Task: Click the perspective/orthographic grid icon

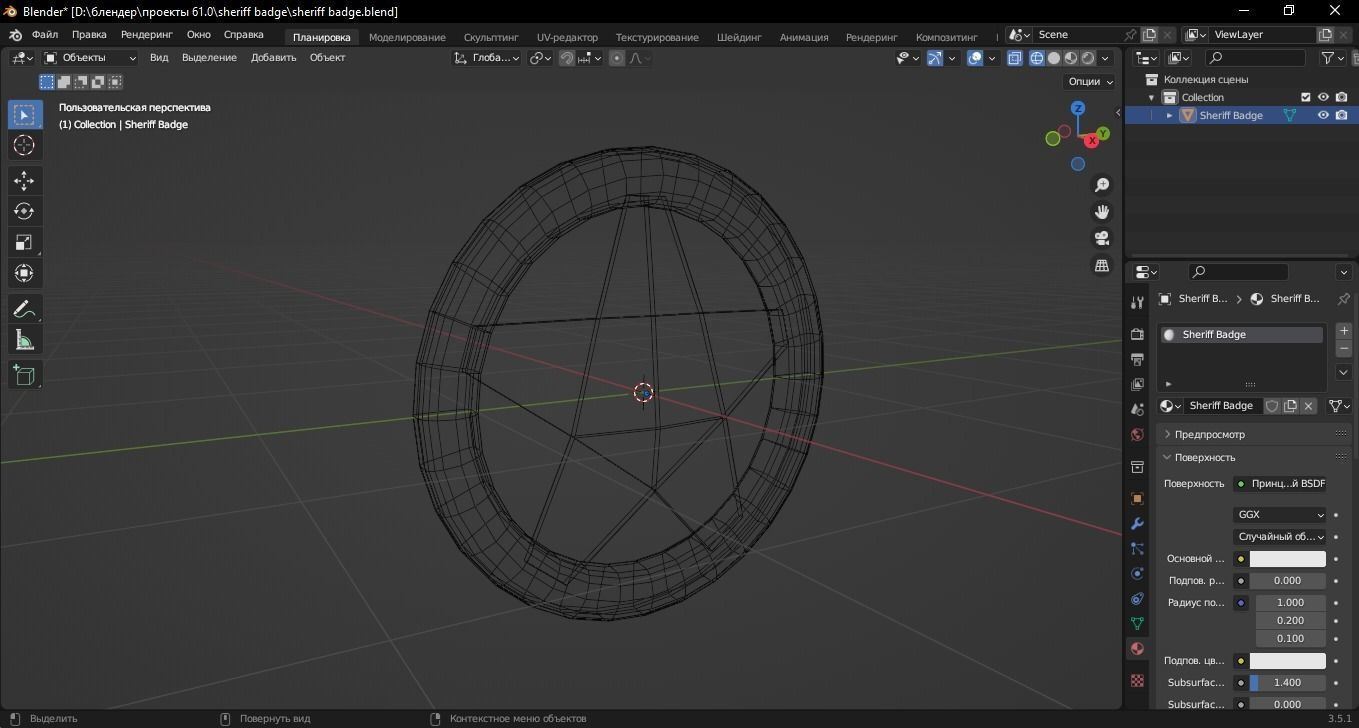Action: (1102, 266)
